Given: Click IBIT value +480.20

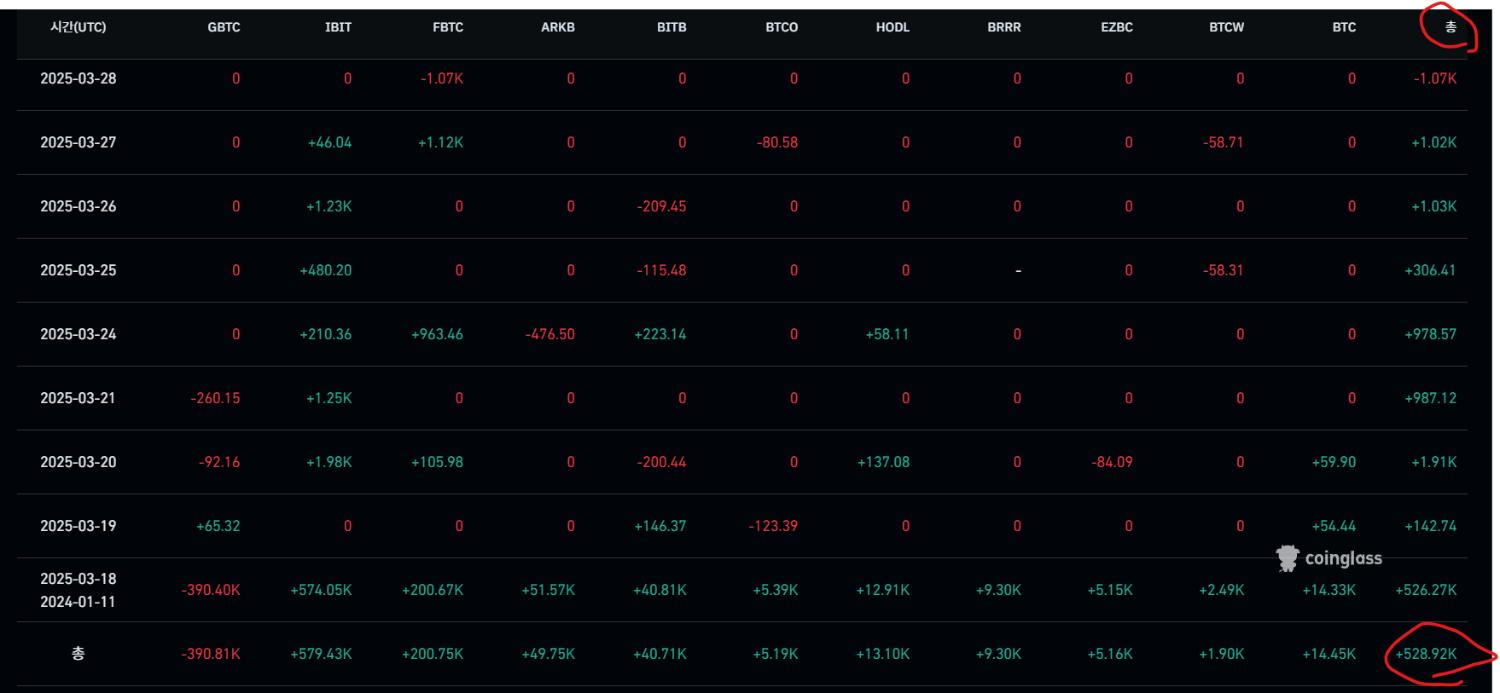Looking at the screenshot, I should tap(326, 271).
